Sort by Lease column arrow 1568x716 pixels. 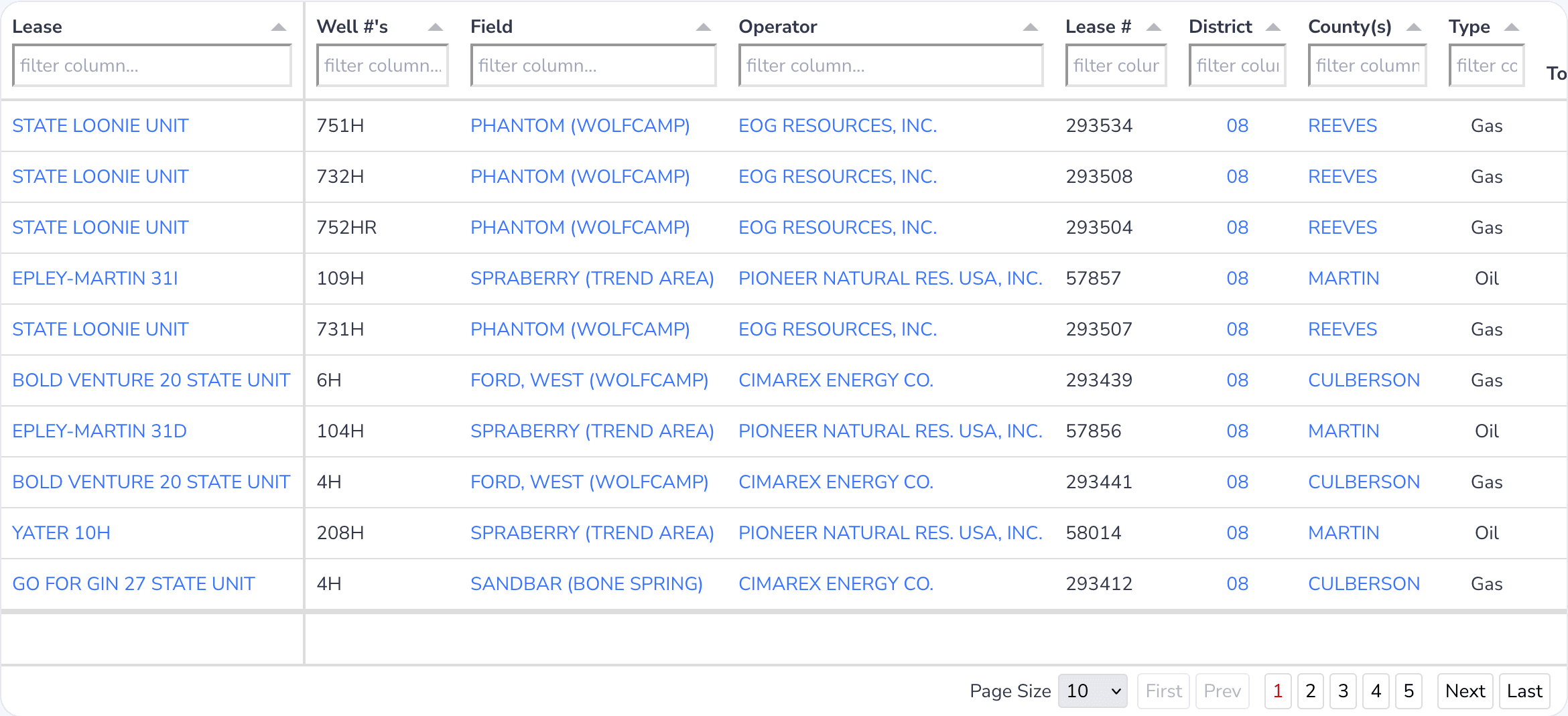point(279,27)
